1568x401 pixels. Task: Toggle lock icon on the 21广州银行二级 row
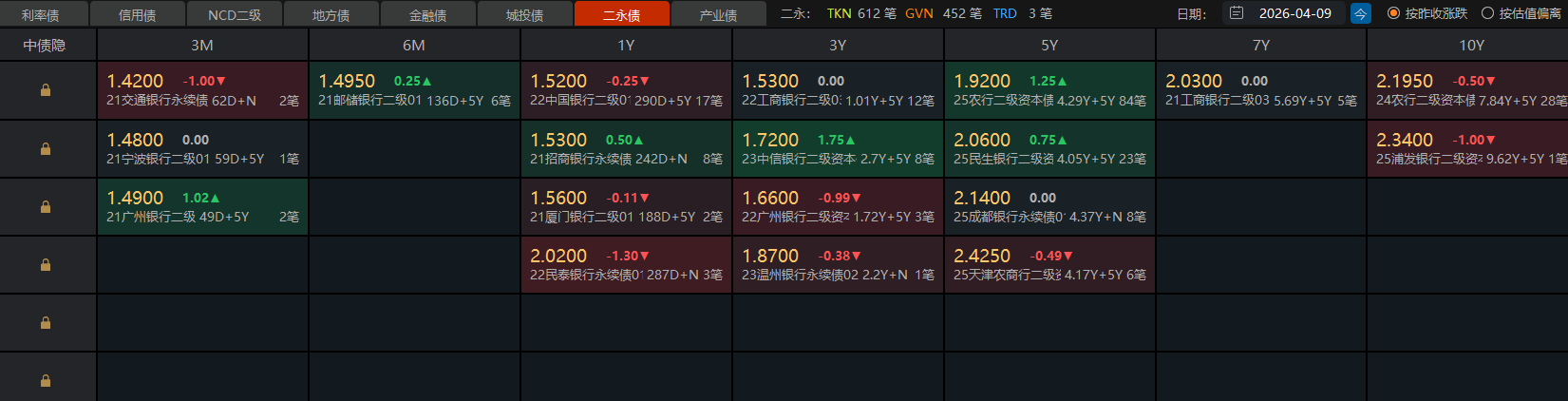pyautogui.click(x=45, y=207)
